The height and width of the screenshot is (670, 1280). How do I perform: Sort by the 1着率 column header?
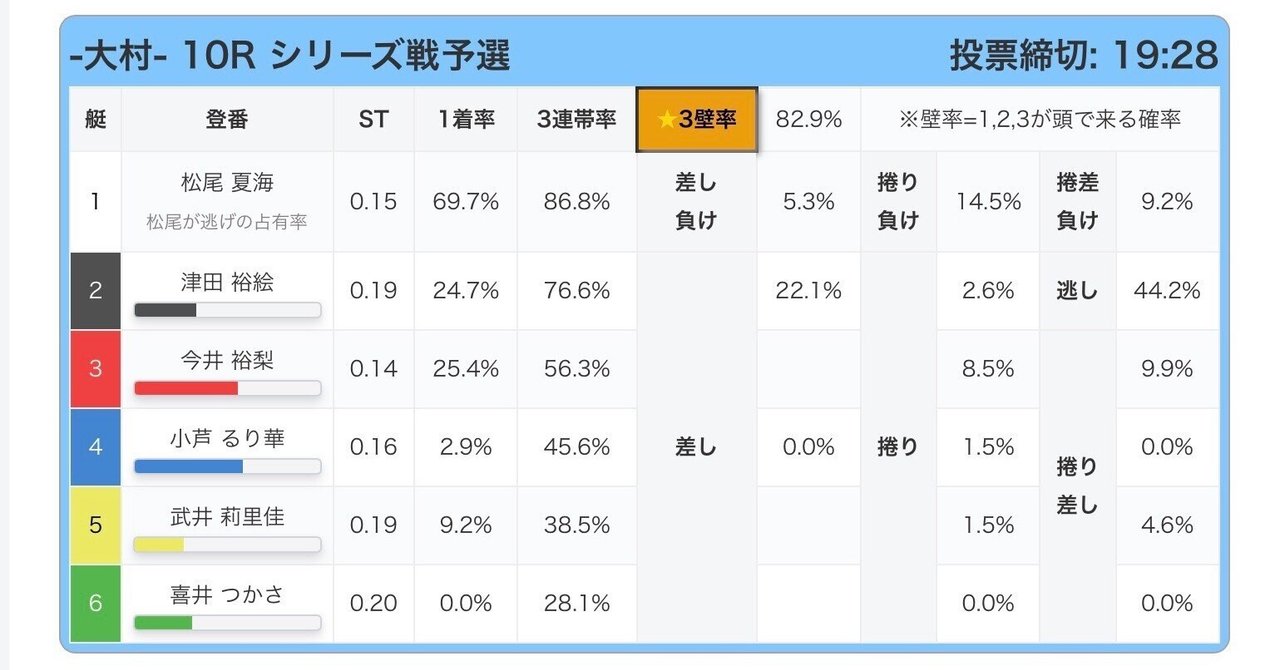tap(466, 120)
